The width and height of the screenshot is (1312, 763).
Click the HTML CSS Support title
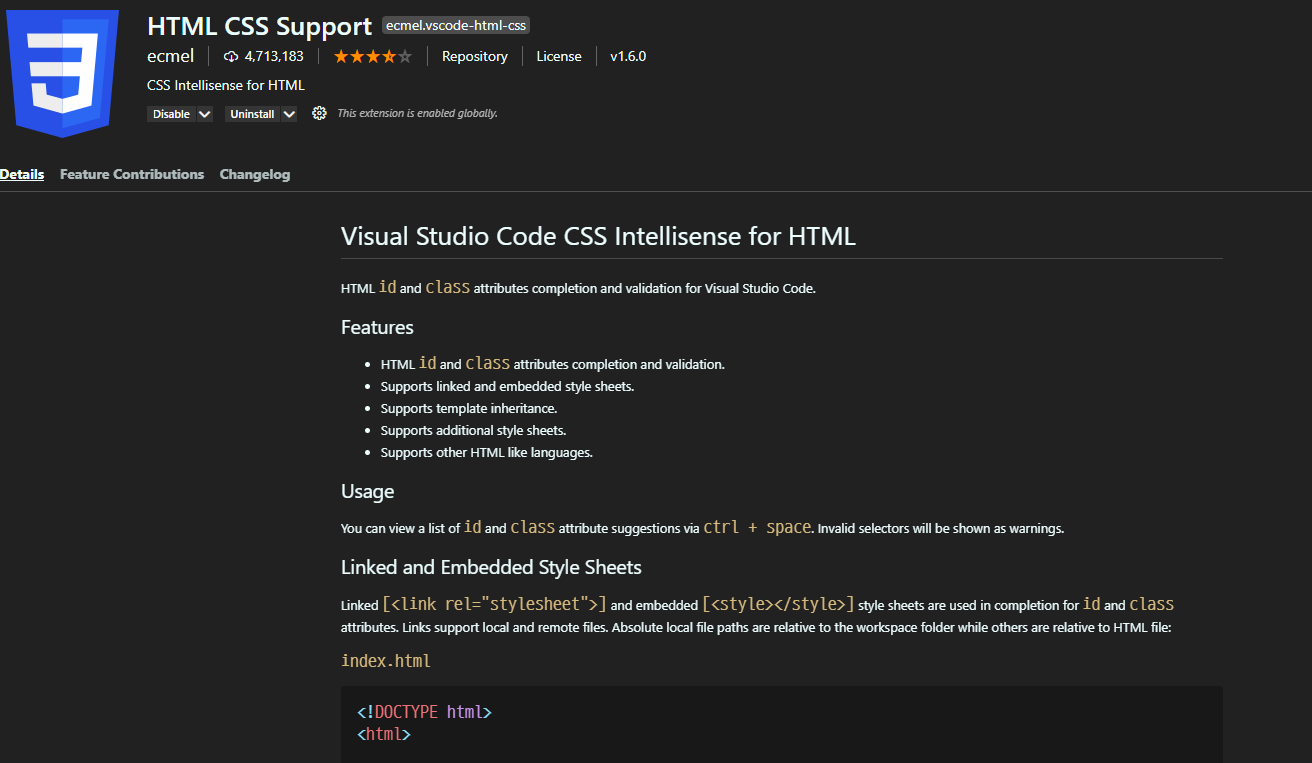click(x=259, y=26)
